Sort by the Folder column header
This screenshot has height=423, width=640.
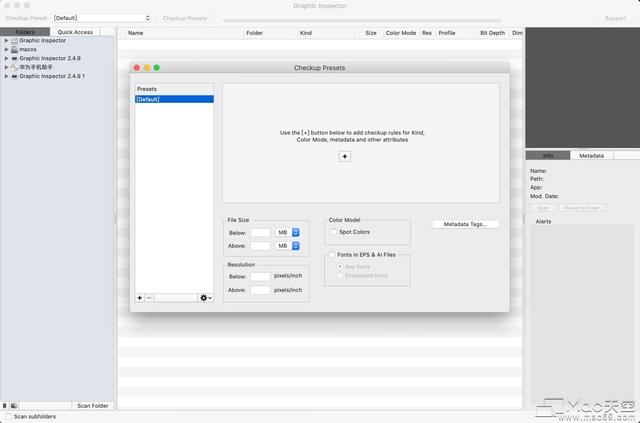(x=271, y=33)
